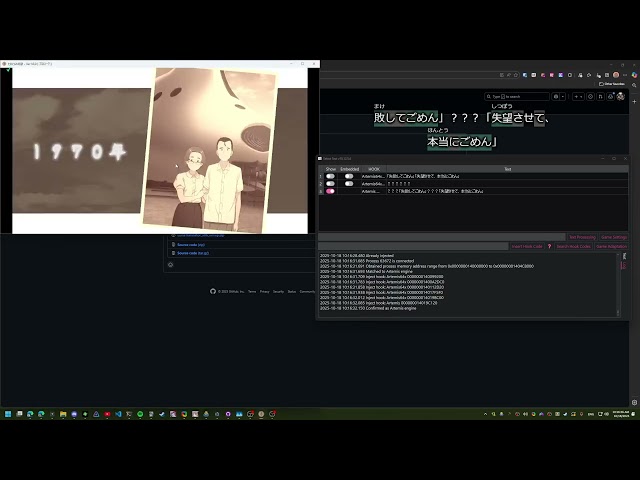Viewport: 640px width, 480px height.
Task: Toggle Show switch for hook row 2
Action: pyautogui.click(x=330, y=184)
